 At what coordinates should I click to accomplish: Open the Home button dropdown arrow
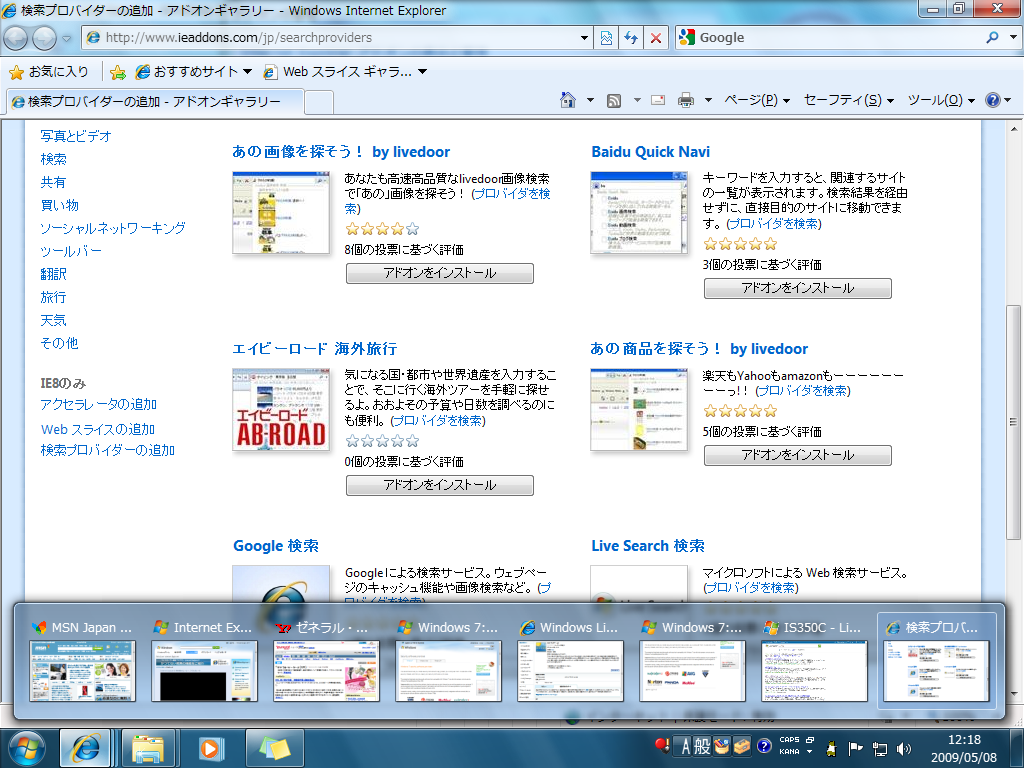[x=590, y=101]
